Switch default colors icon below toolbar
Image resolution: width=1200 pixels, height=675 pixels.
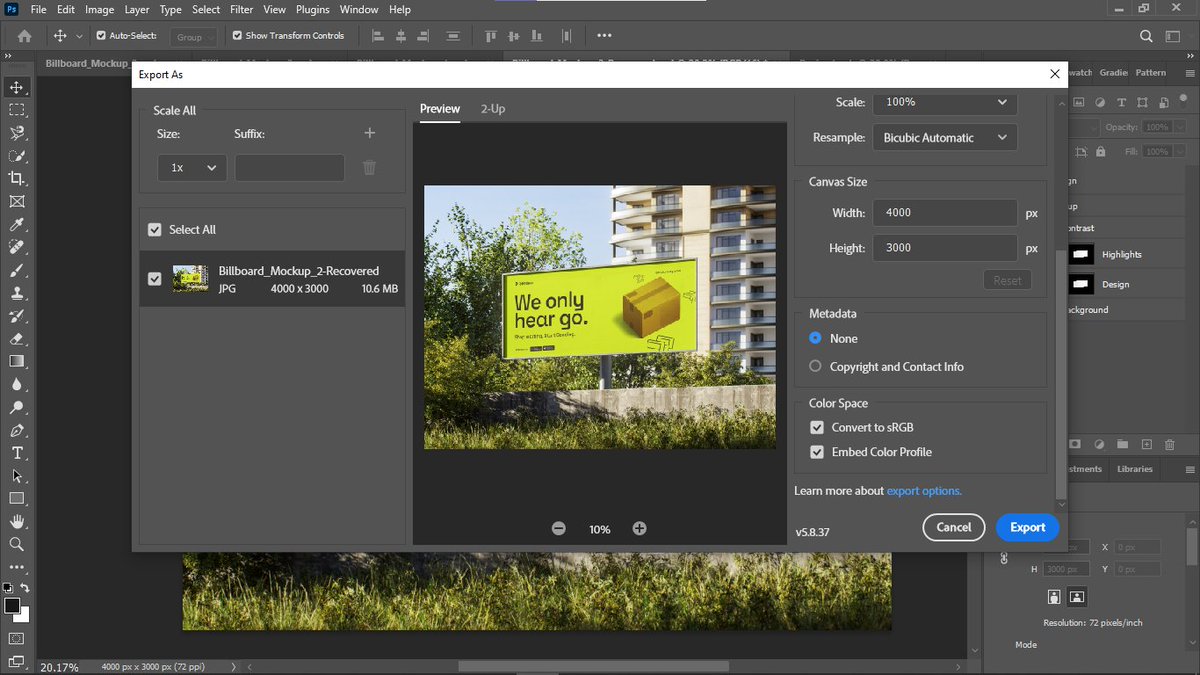[6, 587]
